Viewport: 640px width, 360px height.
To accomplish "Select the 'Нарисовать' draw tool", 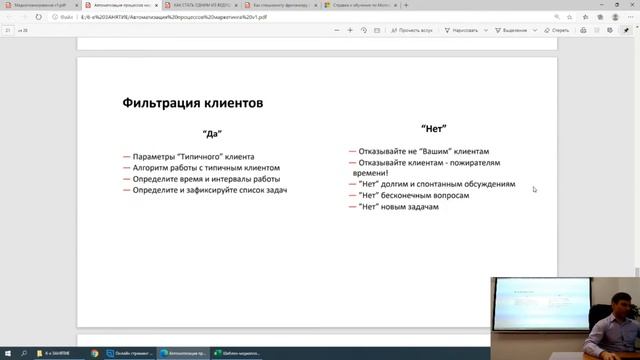I will pyautogui.click(x=461, y=30).
